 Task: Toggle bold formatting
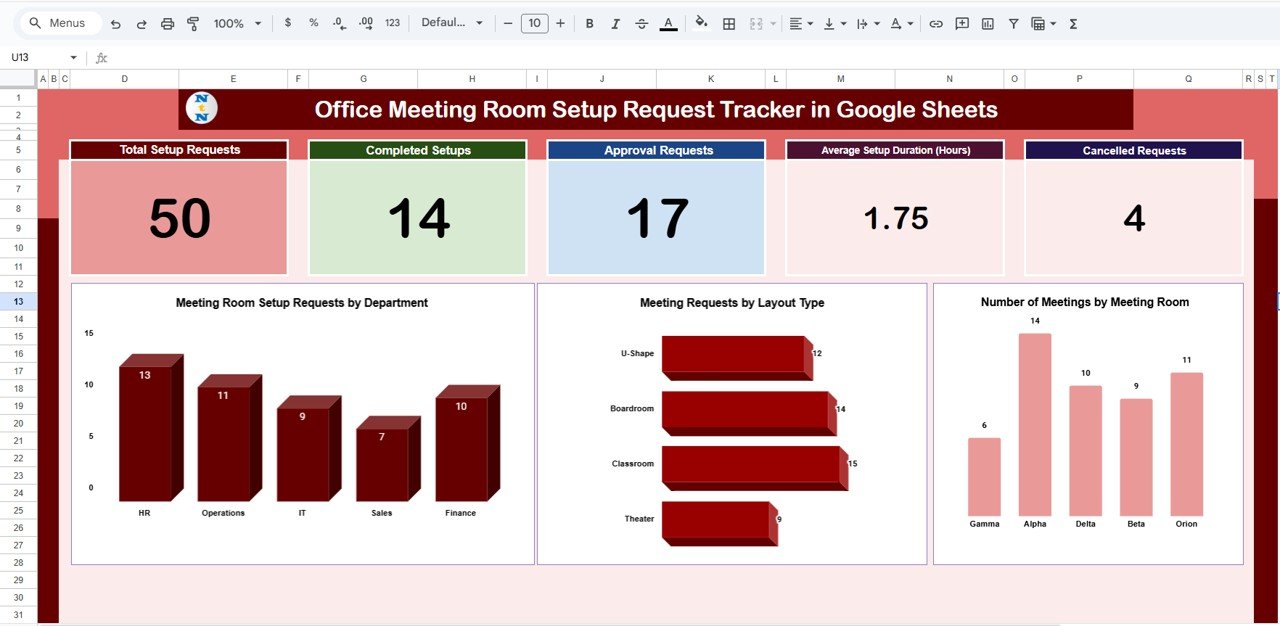pos(589,22)
